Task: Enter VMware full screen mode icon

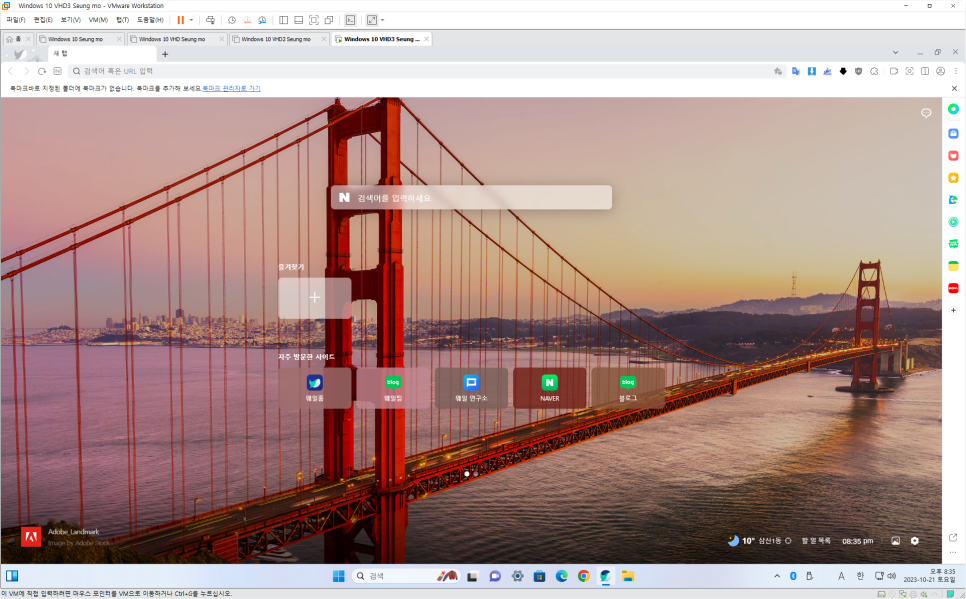Action: pyautogui.click(x=314, y=20)
